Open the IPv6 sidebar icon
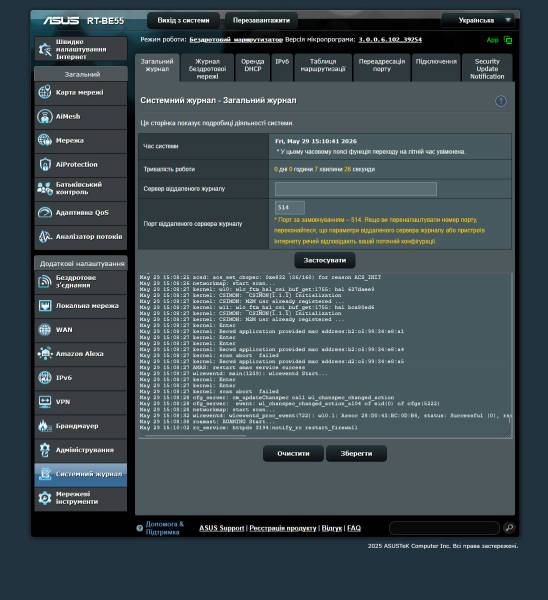This screenshot has height=600, width=548. (x=45, y=378)
